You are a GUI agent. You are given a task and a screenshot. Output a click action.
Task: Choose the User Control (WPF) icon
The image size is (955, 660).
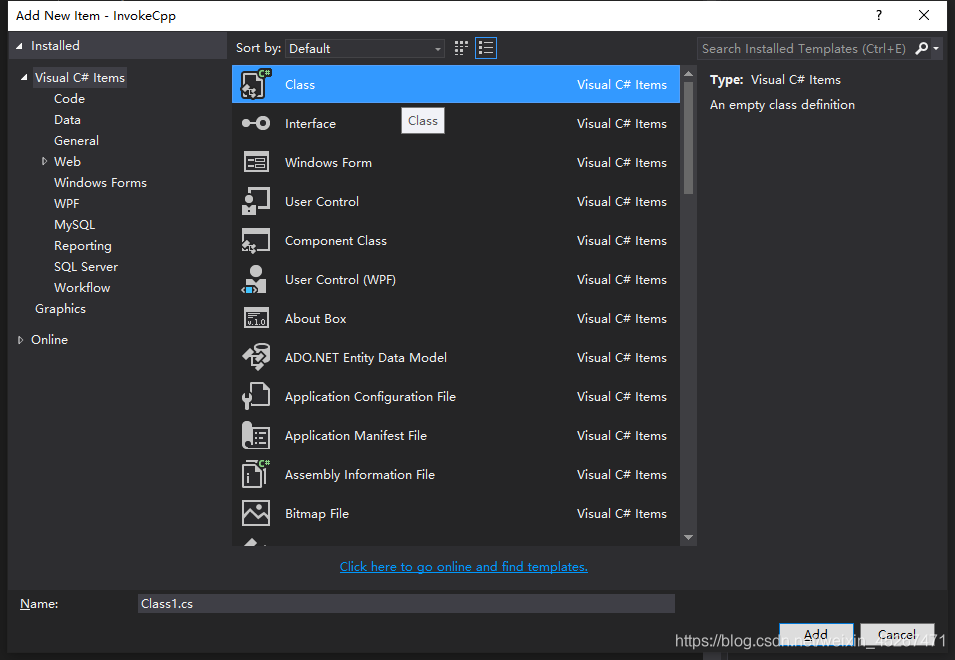[255, 279]
